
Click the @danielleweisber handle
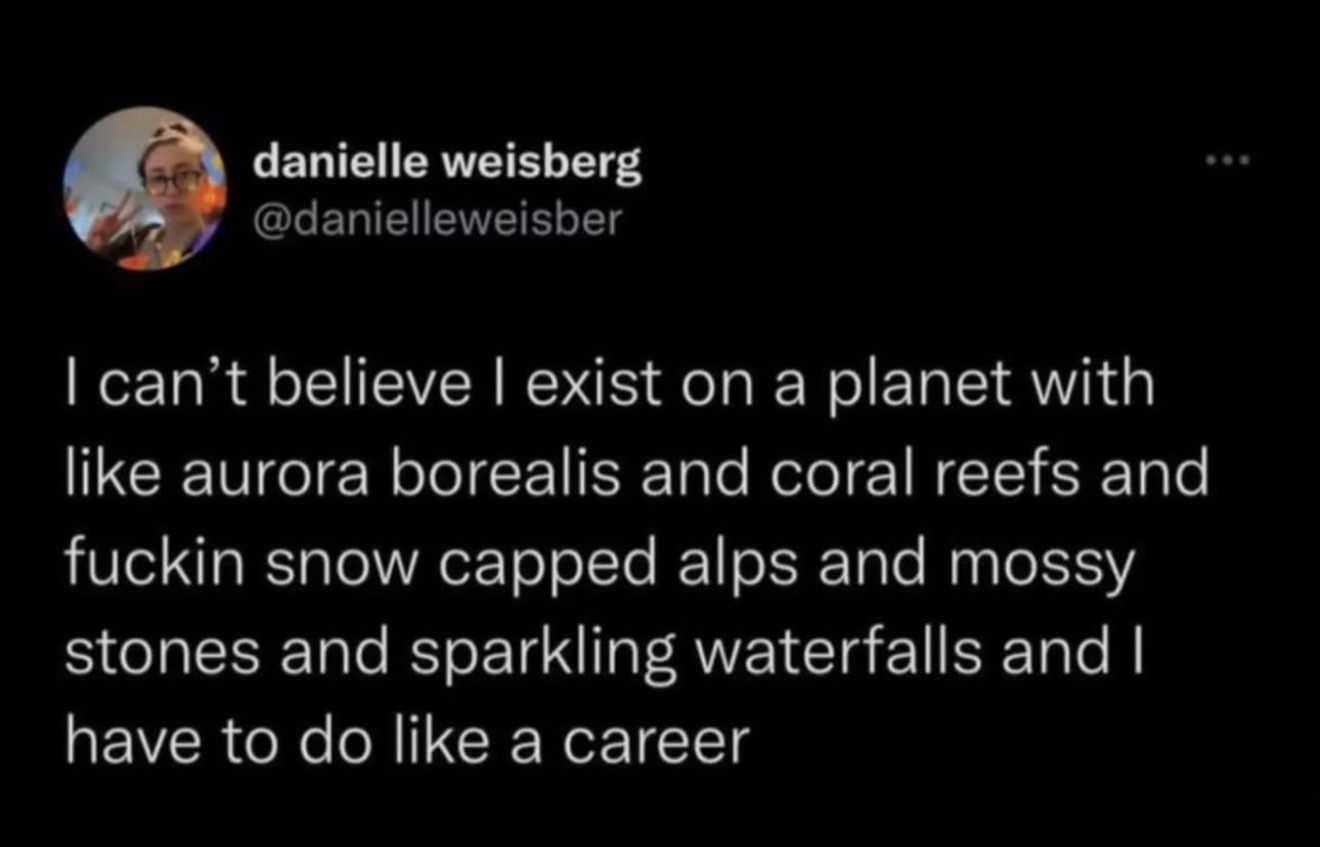click(x=437, y=219)
